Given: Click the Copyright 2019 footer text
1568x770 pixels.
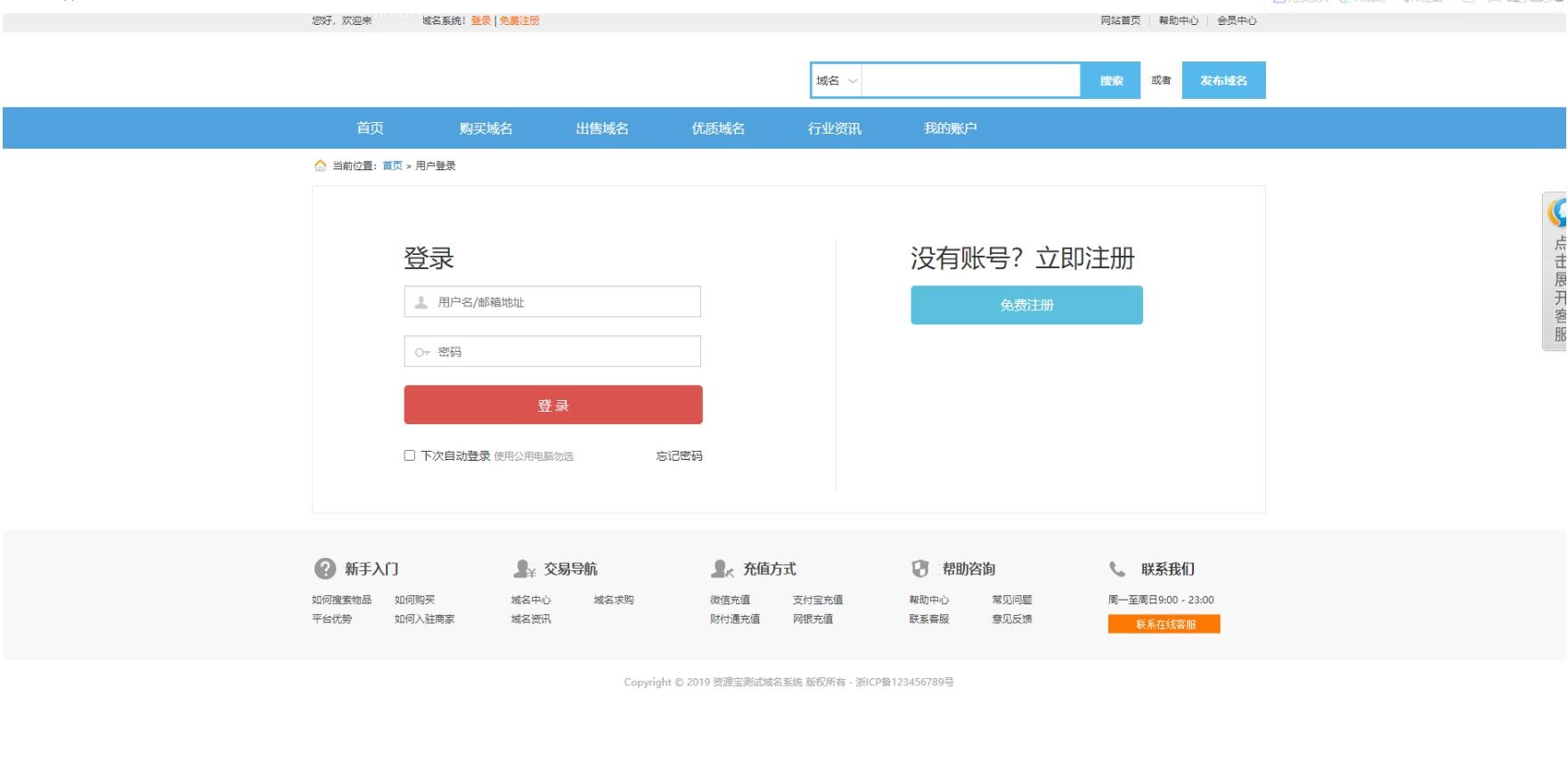Looking at the screenshot, I should (x=788, y=682).
